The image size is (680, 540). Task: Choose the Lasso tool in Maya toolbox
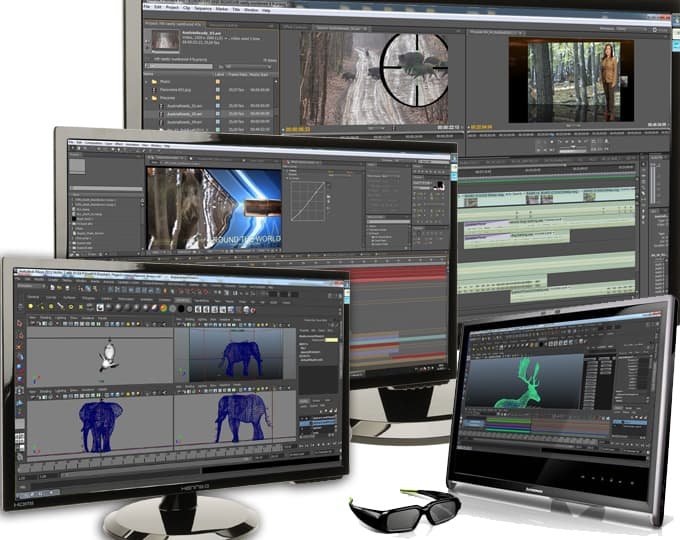click(20, 335)
